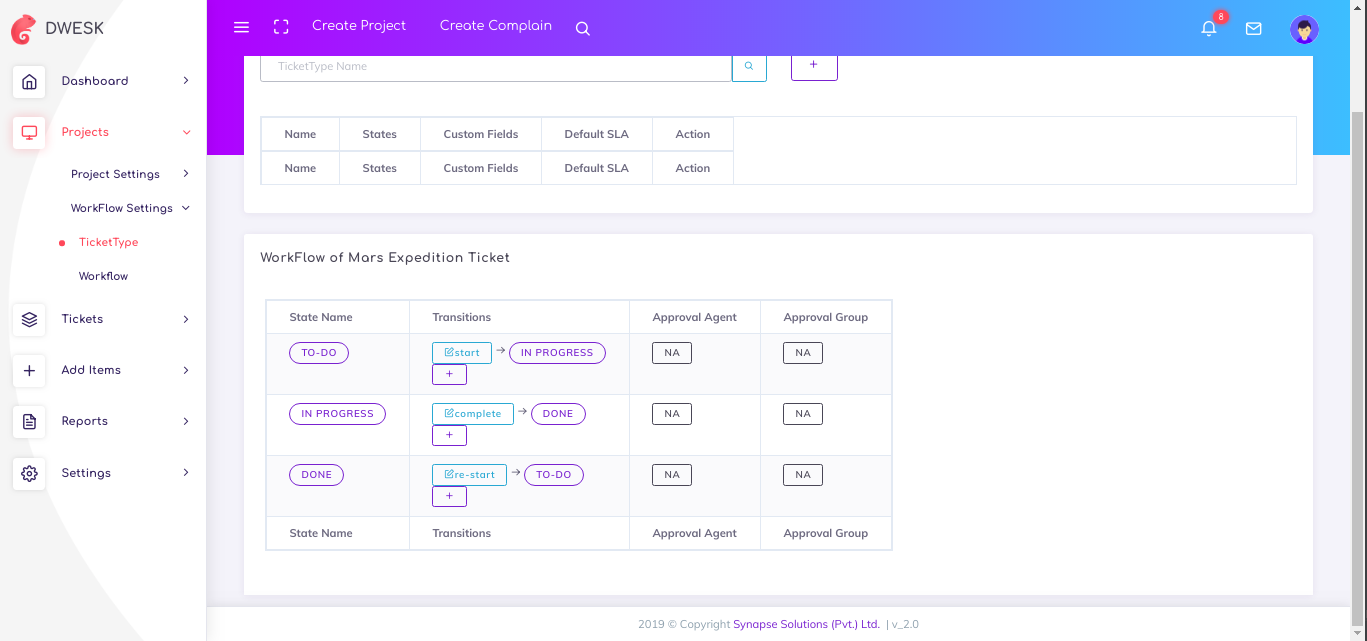Click the TicketType Name input field

(x=495, y=67)
